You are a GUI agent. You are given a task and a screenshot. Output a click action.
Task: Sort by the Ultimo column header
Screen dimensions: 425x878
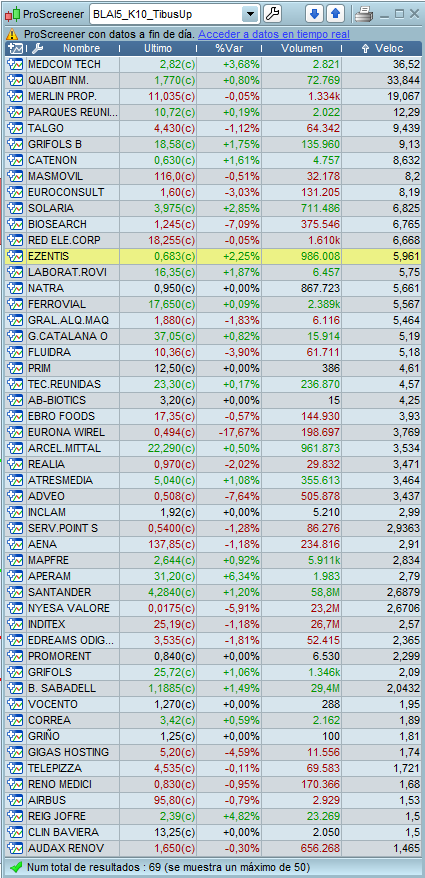158,49
